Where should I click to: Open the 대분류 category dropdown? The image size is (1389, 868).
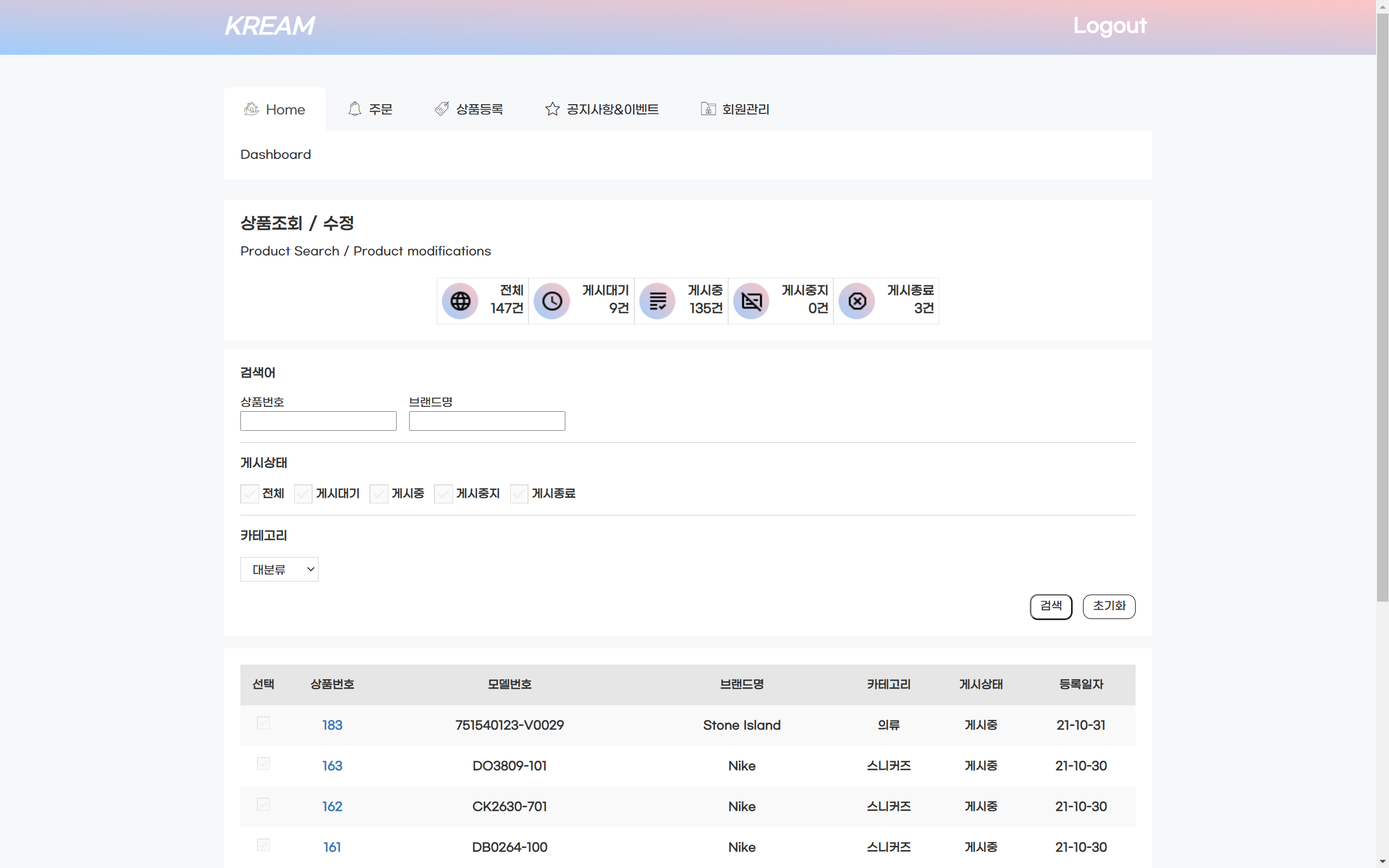(279, 569)
